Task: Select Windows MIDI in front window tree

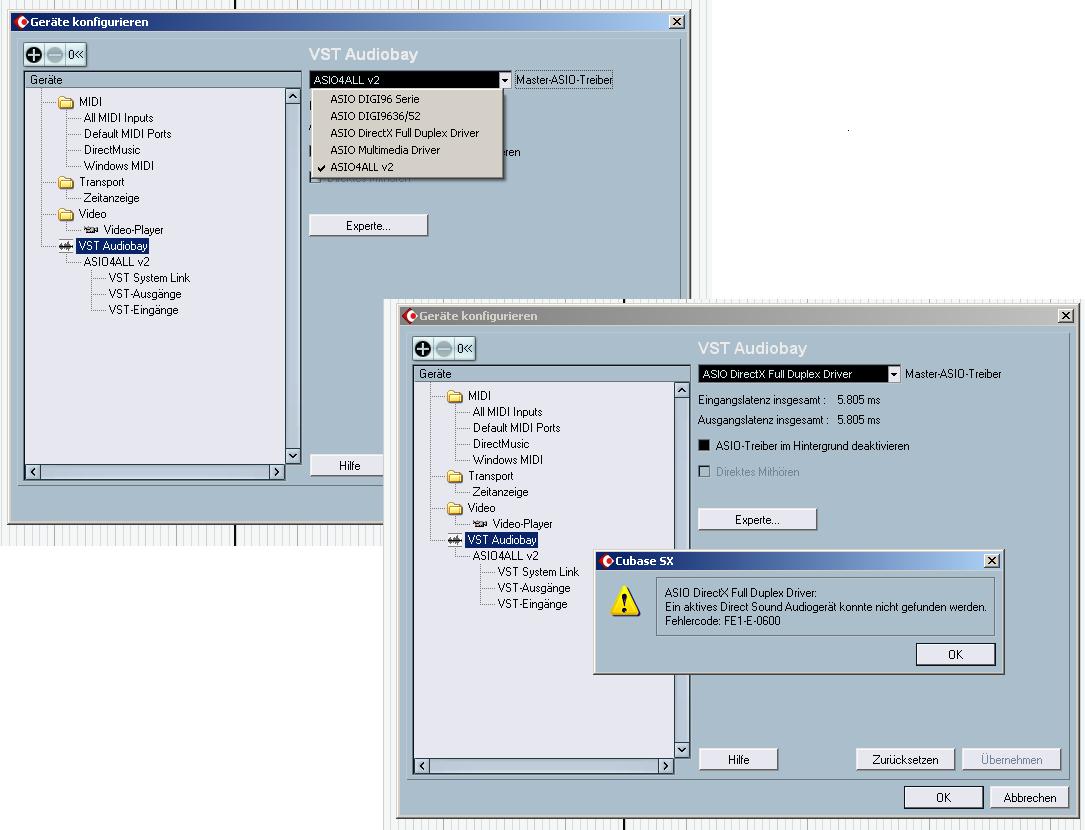Action: 507,460
